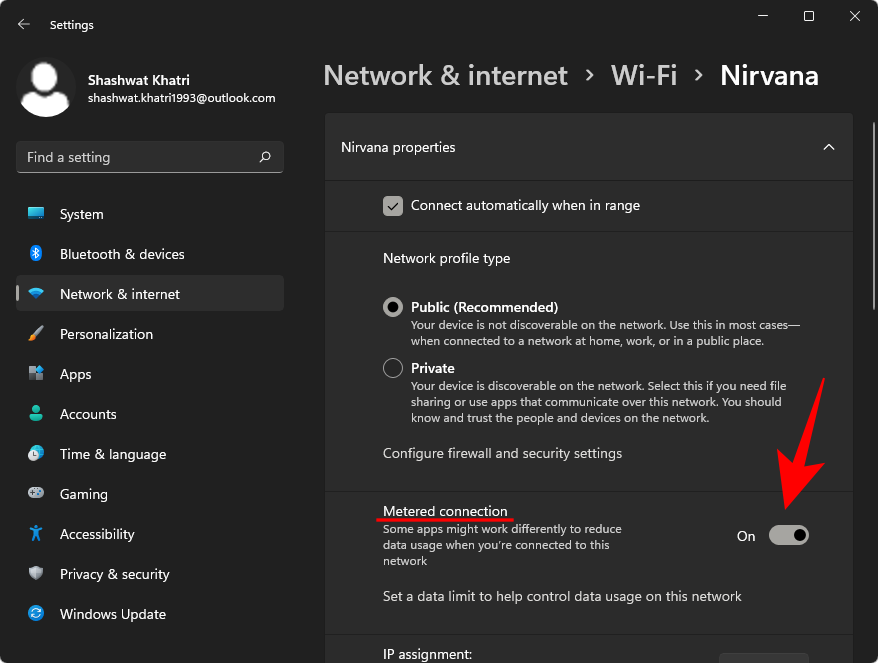Select the Bluetooth & devices icon
878x663 pixels.
click(x=36, y=254)
